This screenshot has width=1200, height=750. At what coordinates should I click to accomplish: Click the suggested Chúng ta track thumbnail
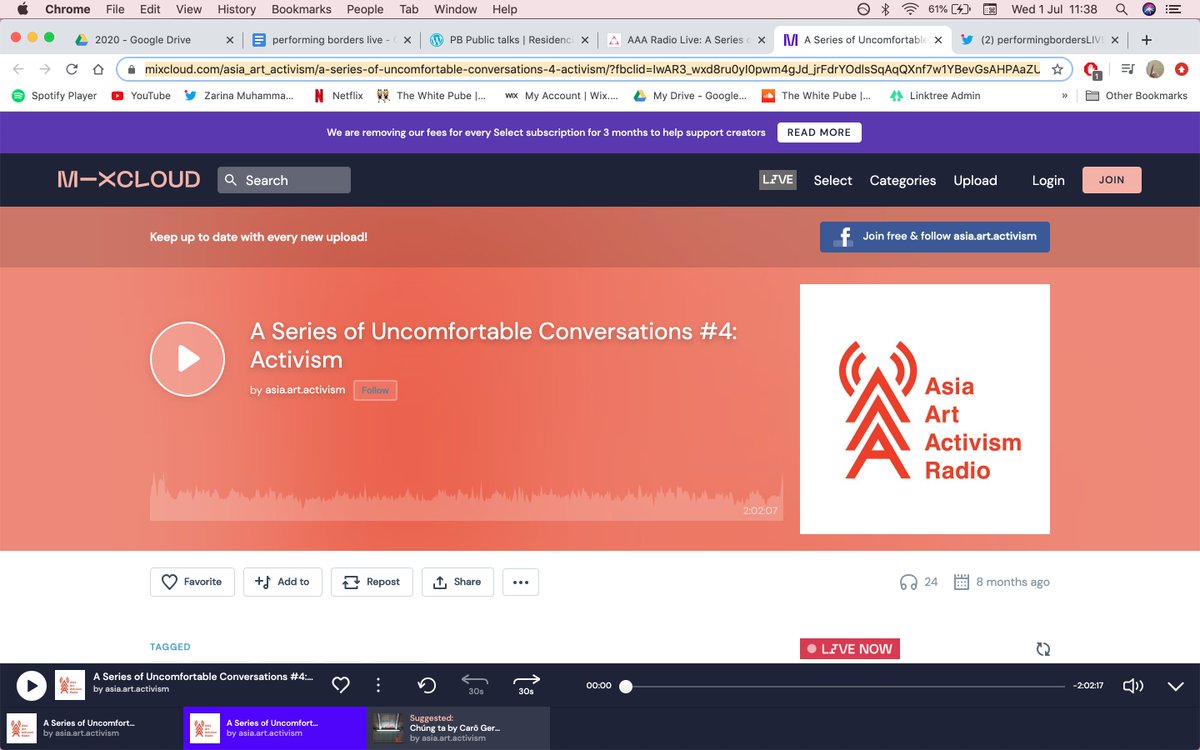(x=387, y=729)
